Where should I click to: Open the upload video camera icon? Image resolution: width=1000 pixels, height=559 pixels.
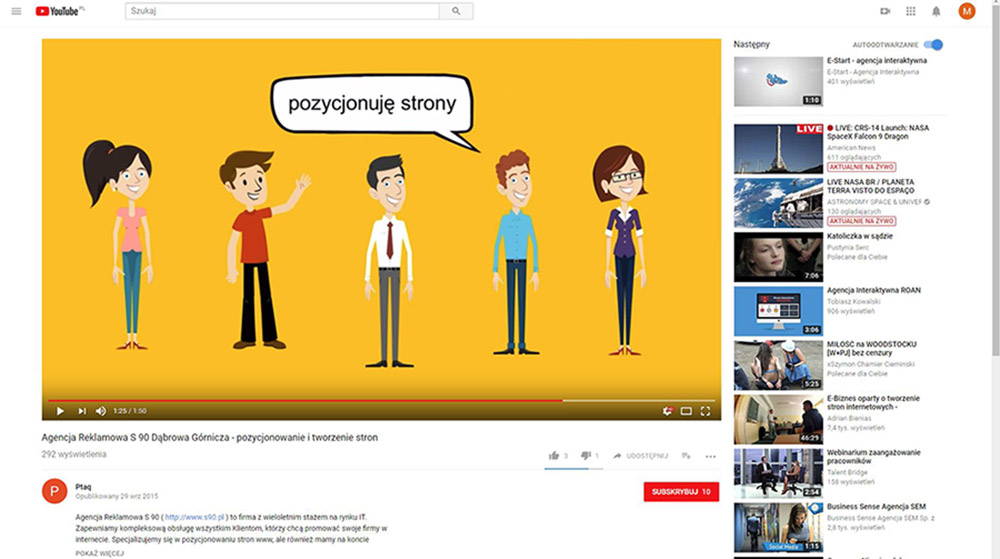coord(885,11)
